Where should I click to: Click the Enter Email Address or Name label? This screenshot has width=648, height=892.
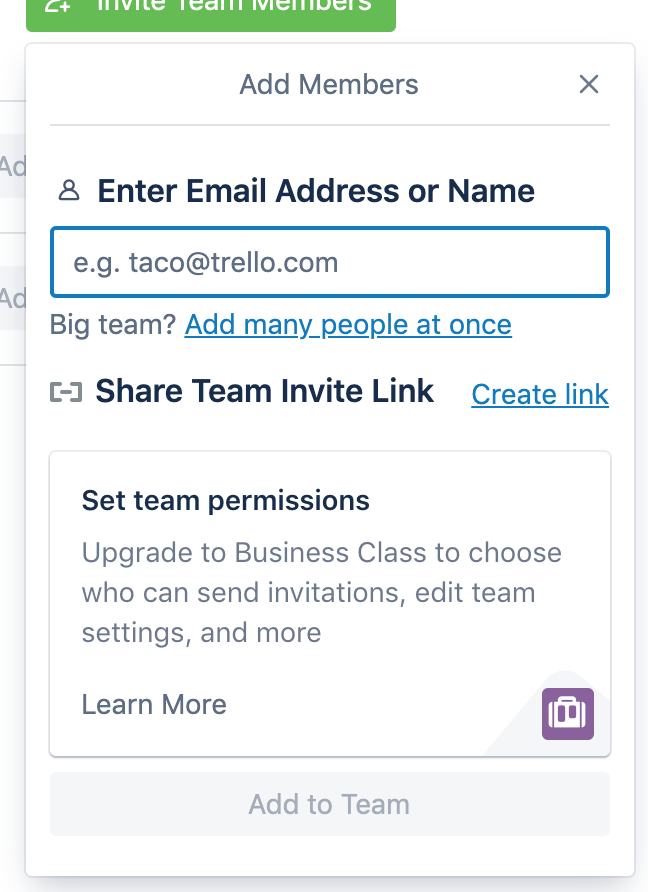pyautogui.click(x=316, y=191)
